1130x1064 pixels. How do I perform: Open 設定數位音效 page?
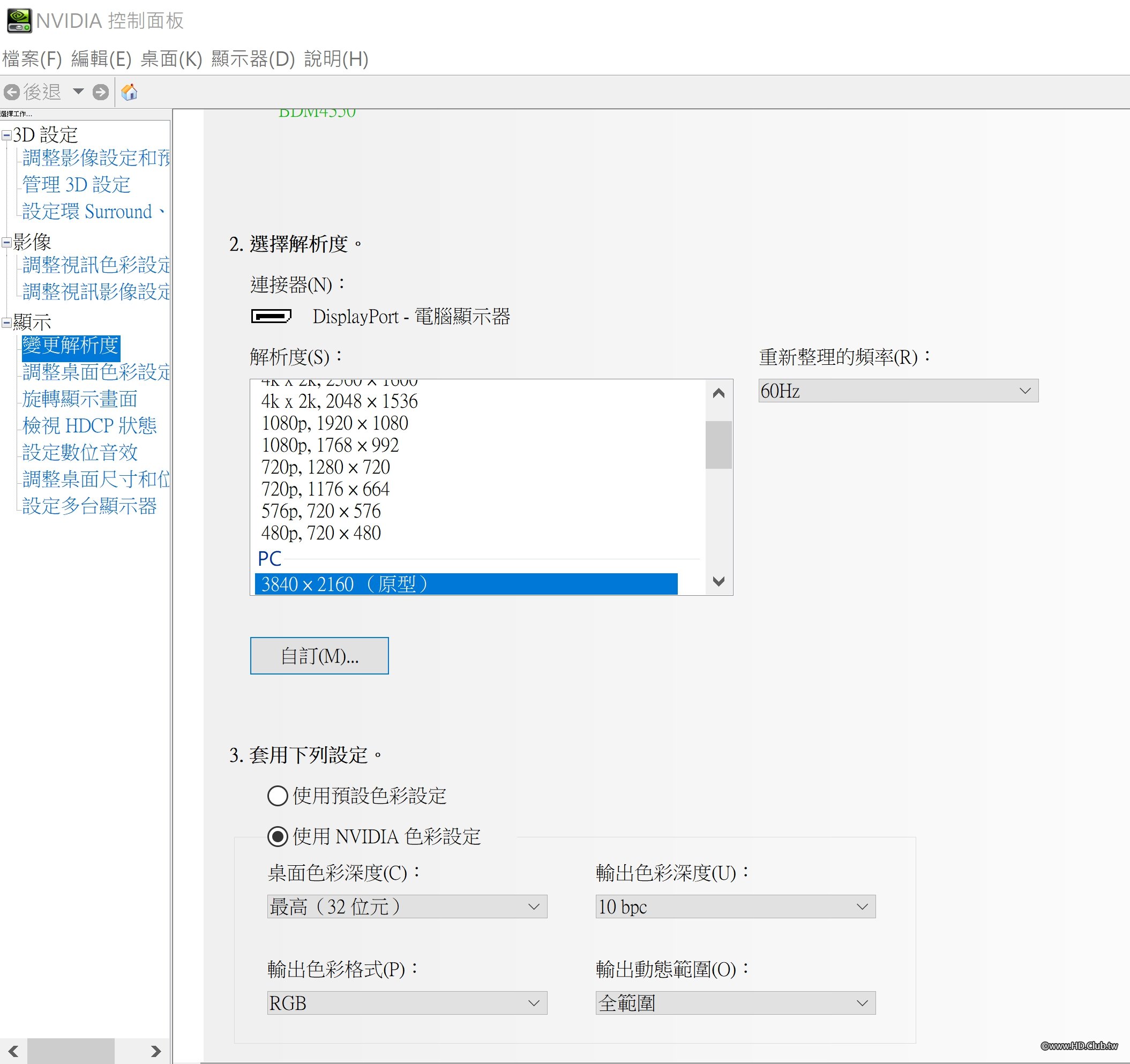[80, 452]
